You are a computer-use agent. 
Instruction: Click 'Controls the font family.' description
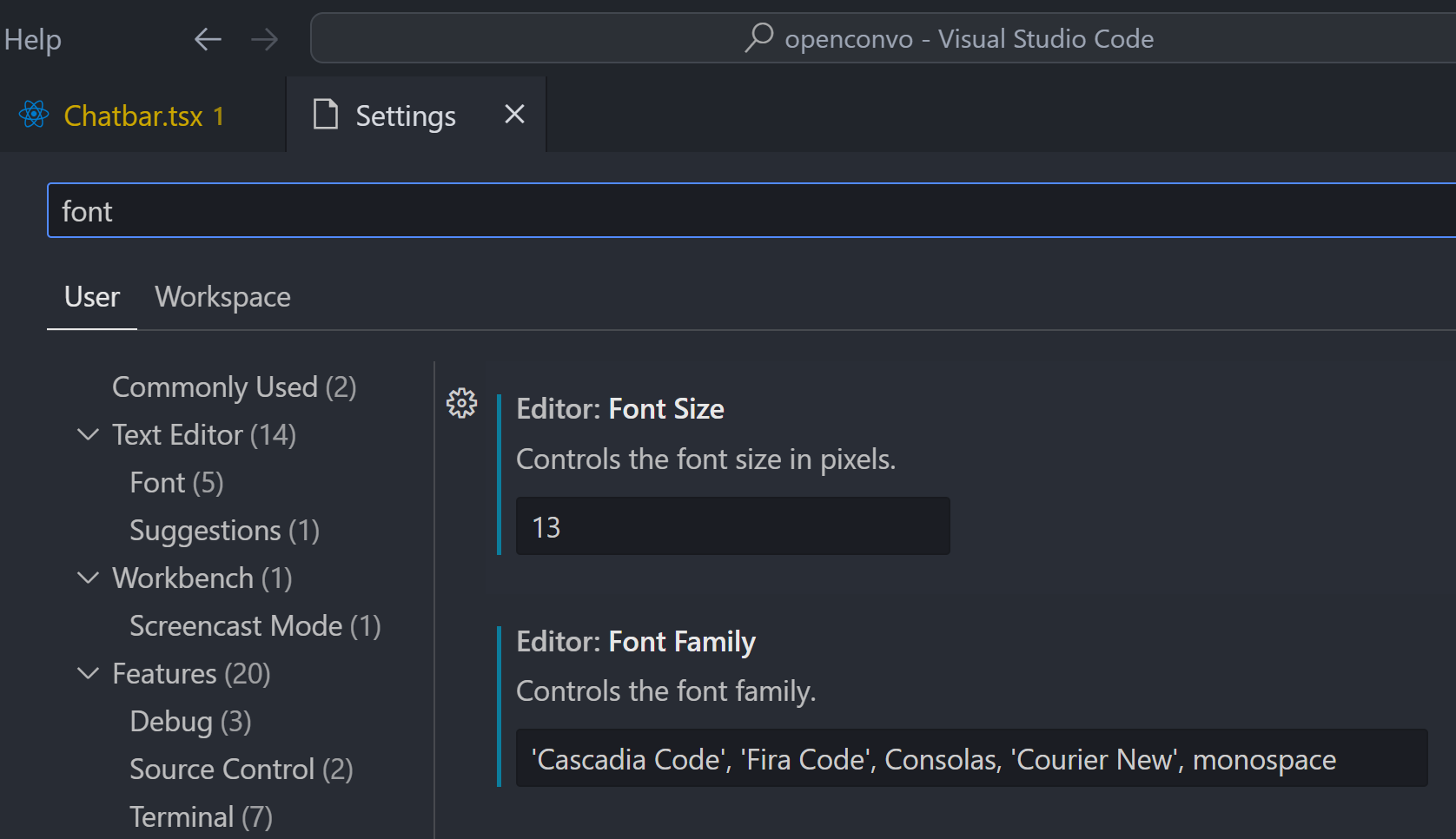(x=666, y=691)
